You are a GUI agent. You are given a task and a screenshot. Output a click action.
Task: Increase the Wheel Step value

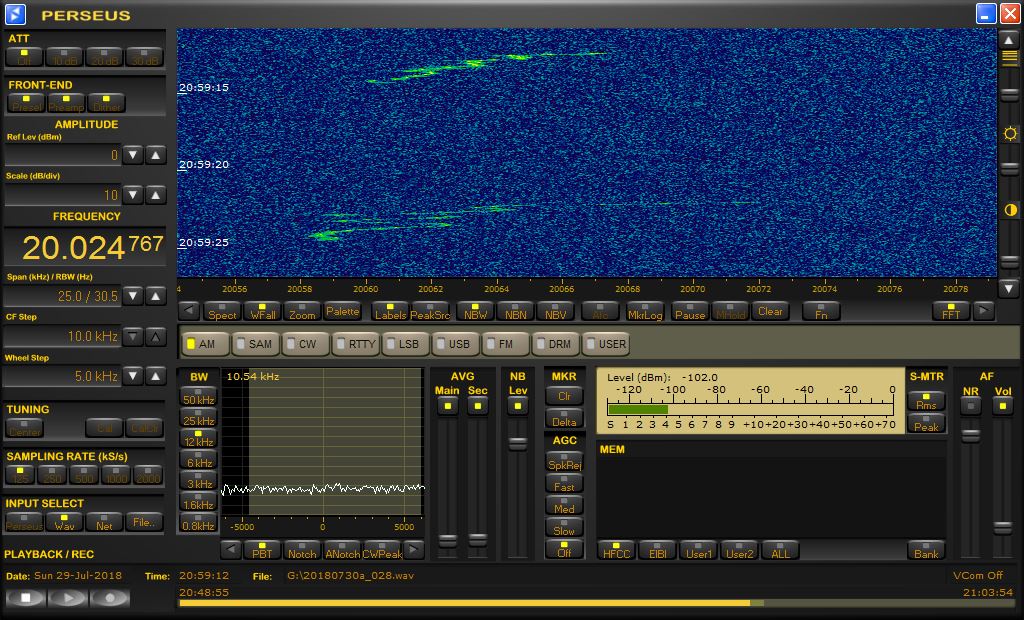pyautogui.click(x=155, y=376)
